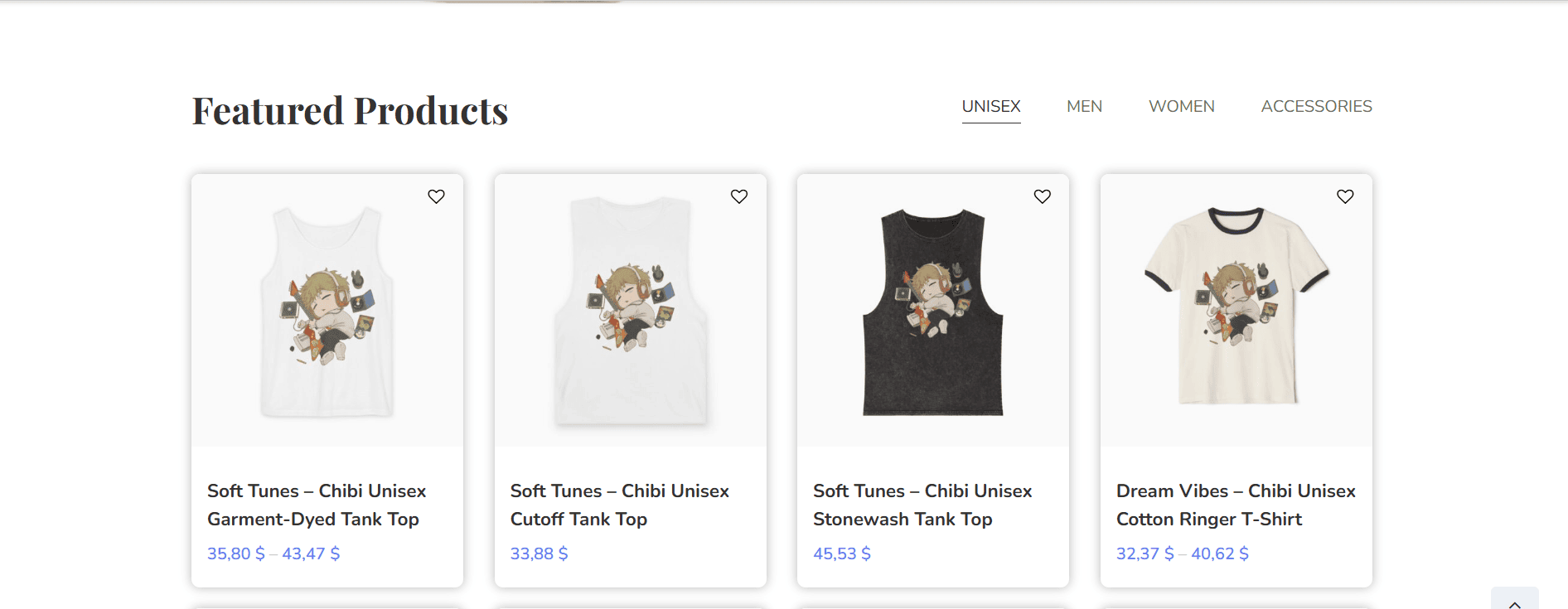This screenshot has width=1568, height=609.
Task: Select the UNISEX category tab
Action: tap(990, 107)
